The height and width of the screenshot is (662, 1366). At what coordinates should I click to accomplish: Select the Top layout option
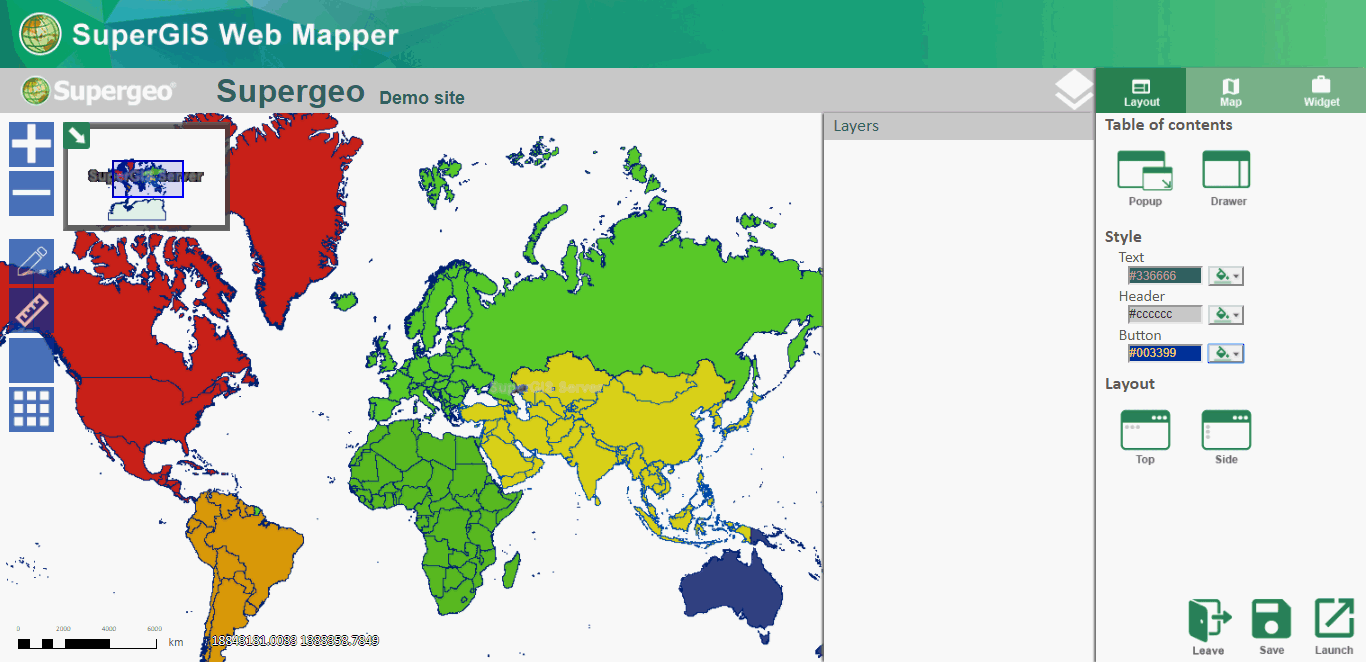coord(1145,437)
